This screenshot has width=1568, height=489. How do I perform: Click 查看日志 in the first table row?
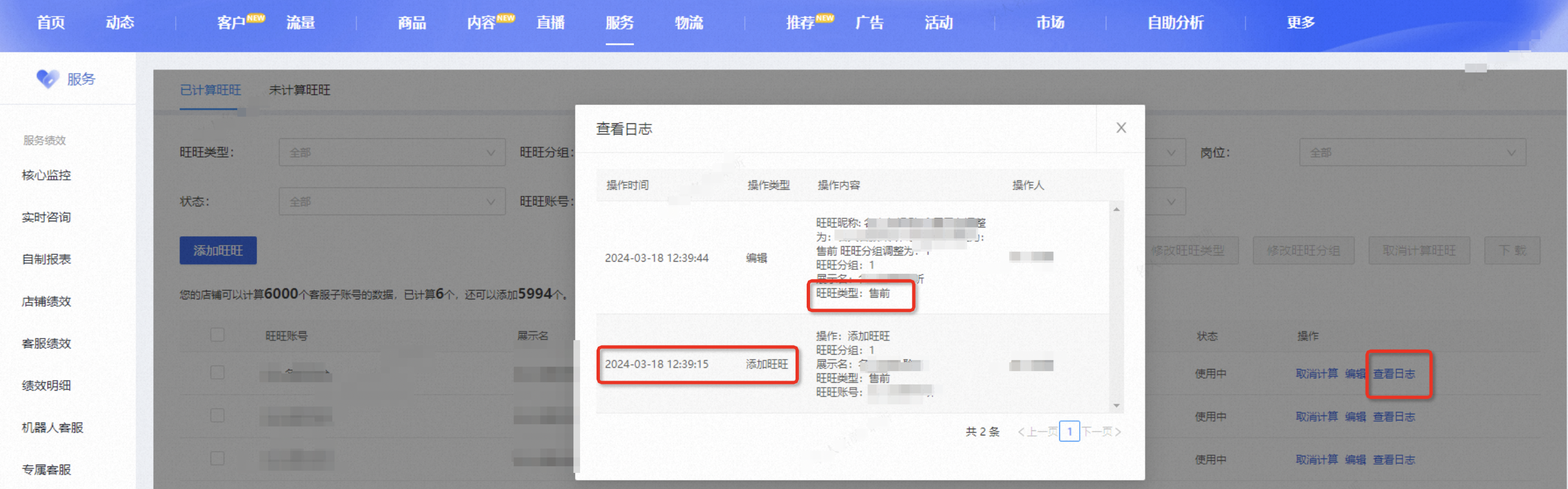pos(1394,374)
